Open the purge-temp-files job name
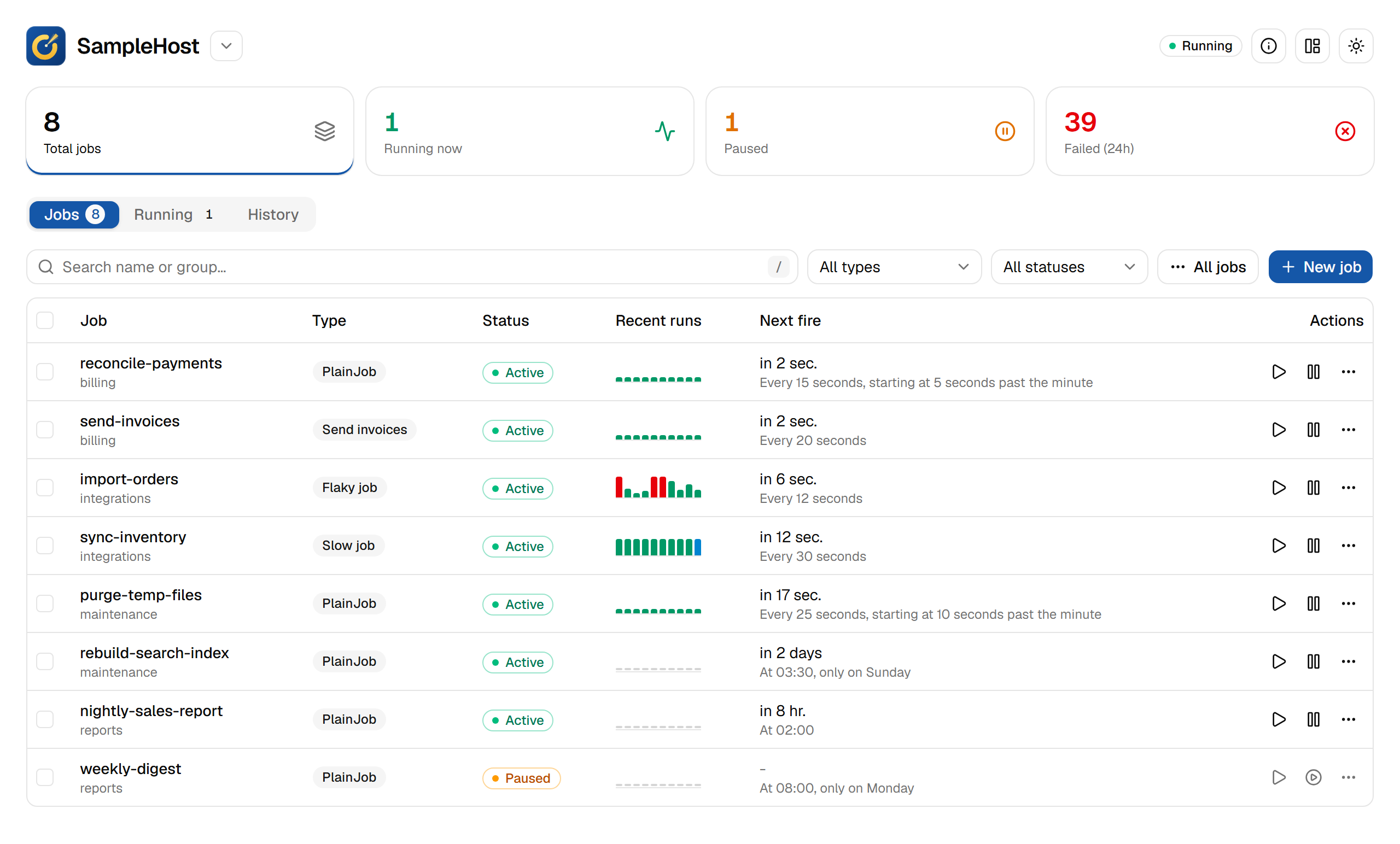This screenshot has width=1400, height=844. click(141, 595)
